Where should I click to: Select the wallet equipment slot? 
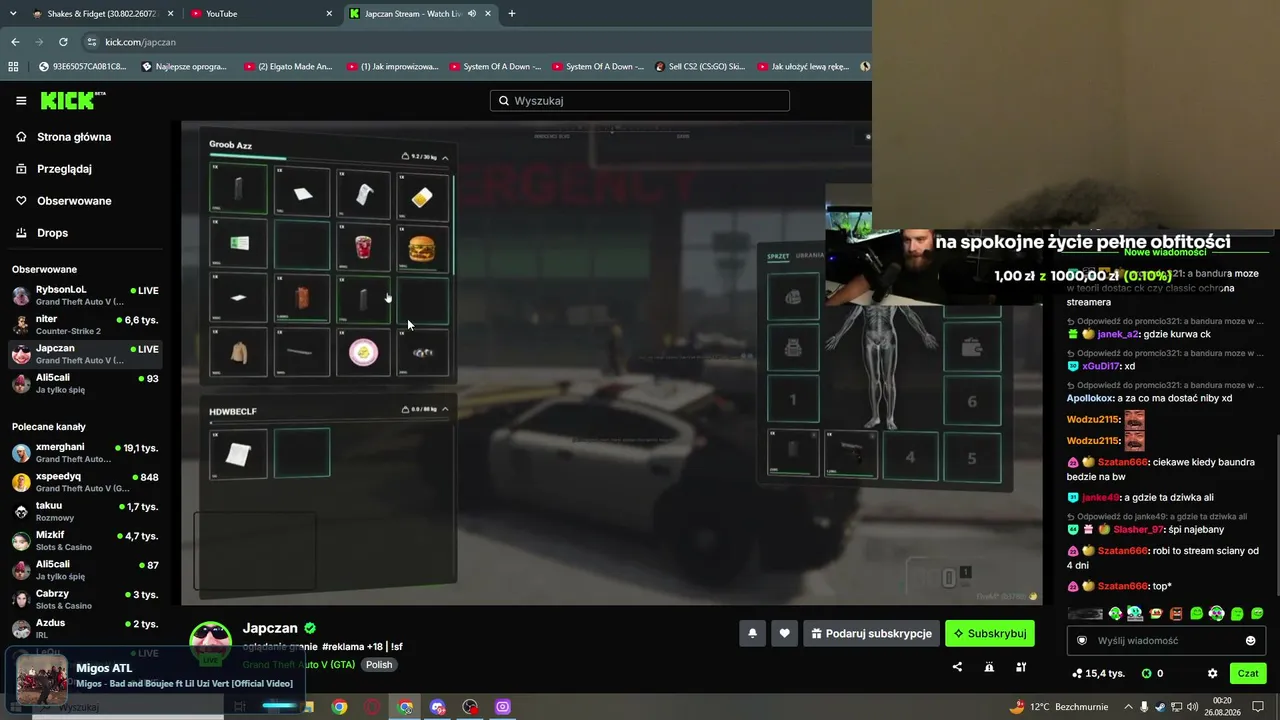coord(972,349)
